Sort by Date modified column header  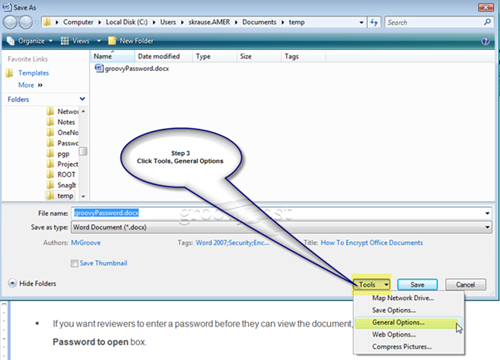point(163,56)
